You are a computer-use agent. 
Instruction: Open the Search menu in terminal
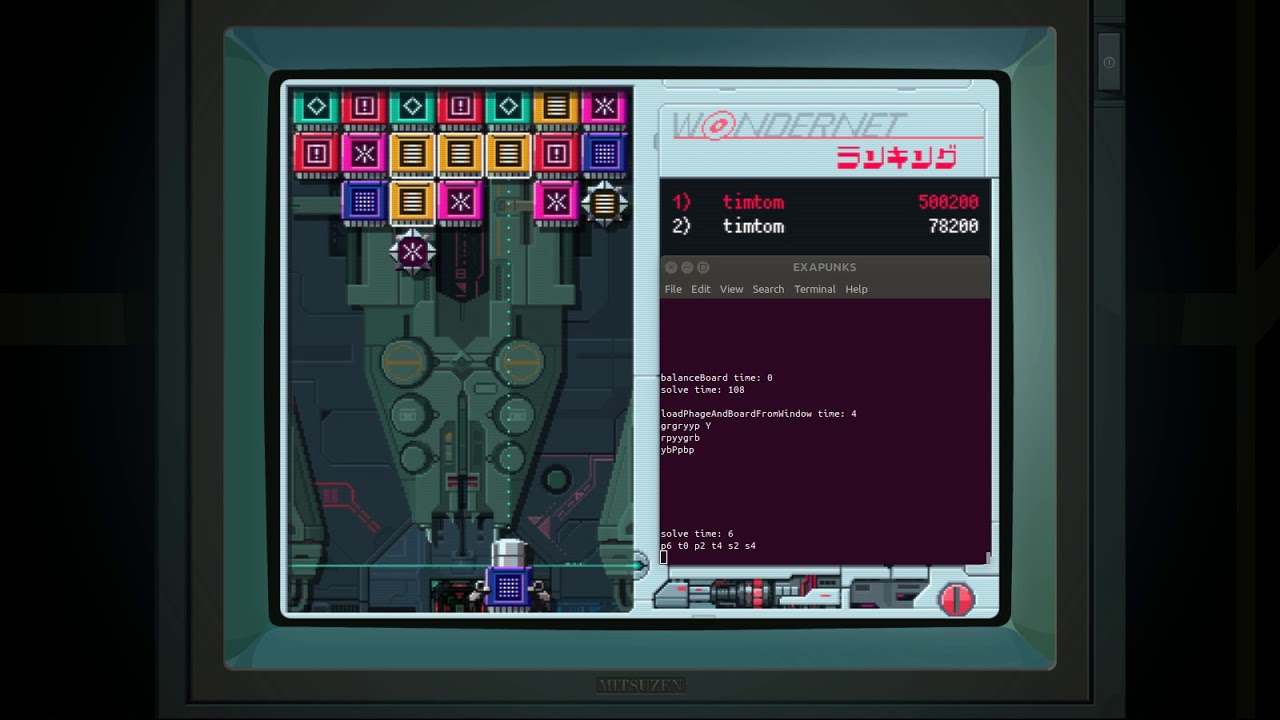click(x=768, y=289)
